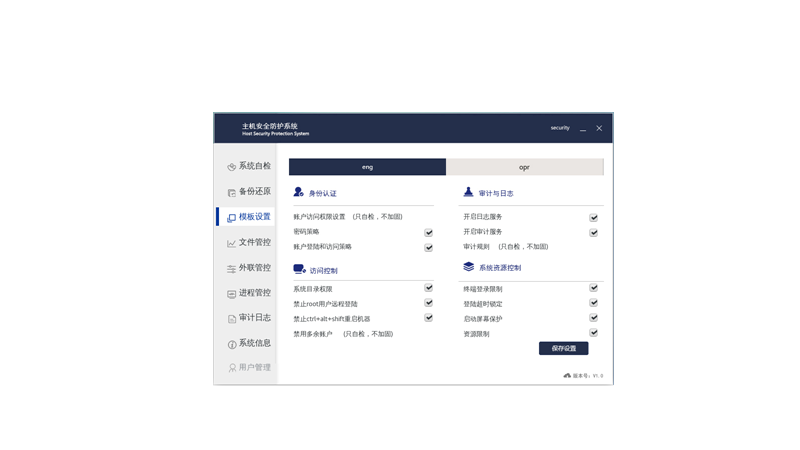This screenshot has width=800, height=450.
Task: Switch to the opr tab
Action: [525, 167]
